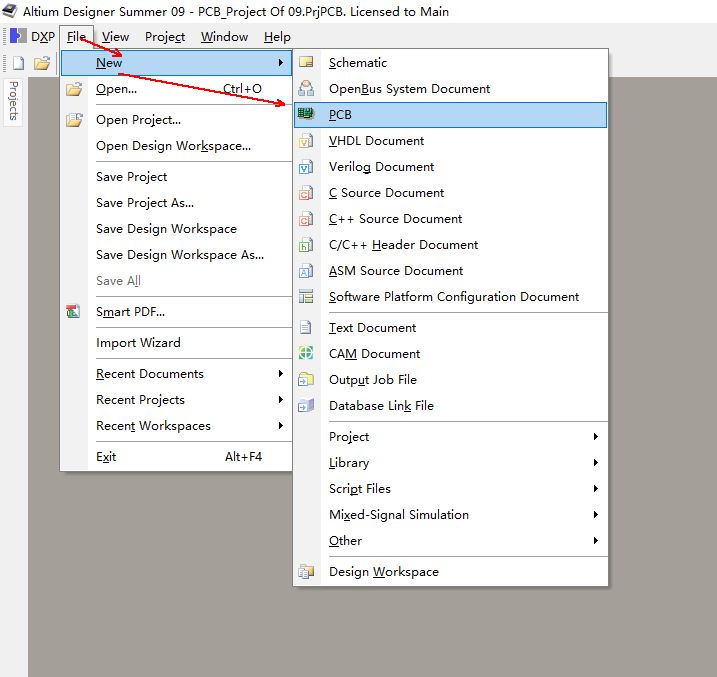This screenshot has width=717, height=677.
Task: Create a new Schematic document
Action: pos(450,63)
